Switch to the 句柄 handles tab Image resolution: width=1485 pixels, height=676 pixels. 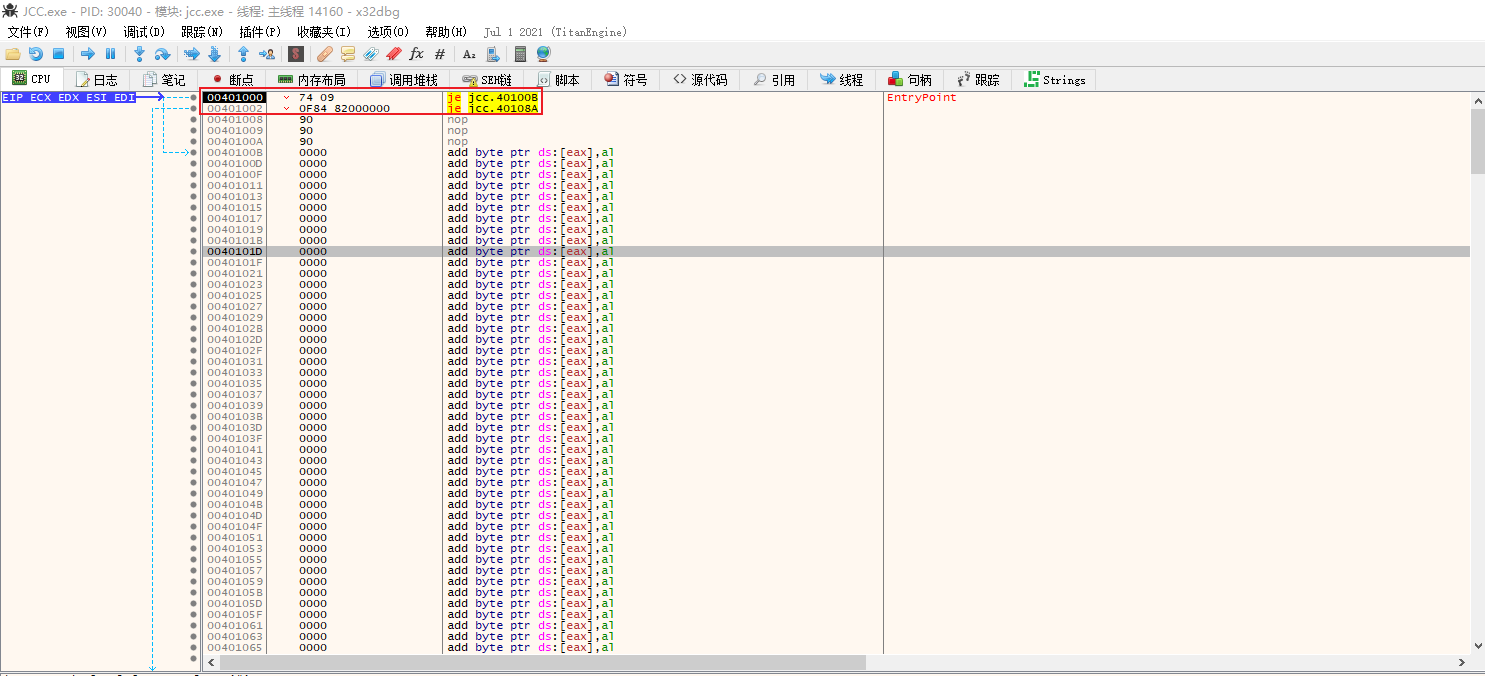tap(910, 80)
